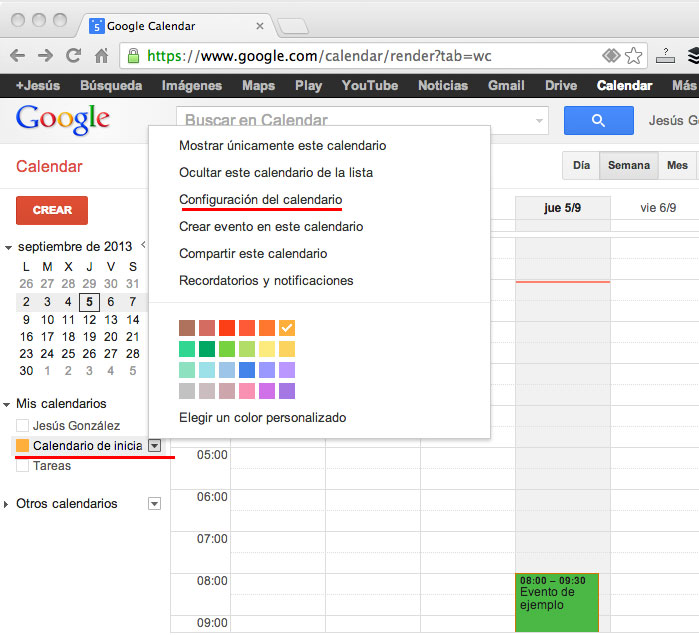Viewport: 699px width, 635px height.
Task: Pick the checked orange color swatch
Action: pos(287,328)
